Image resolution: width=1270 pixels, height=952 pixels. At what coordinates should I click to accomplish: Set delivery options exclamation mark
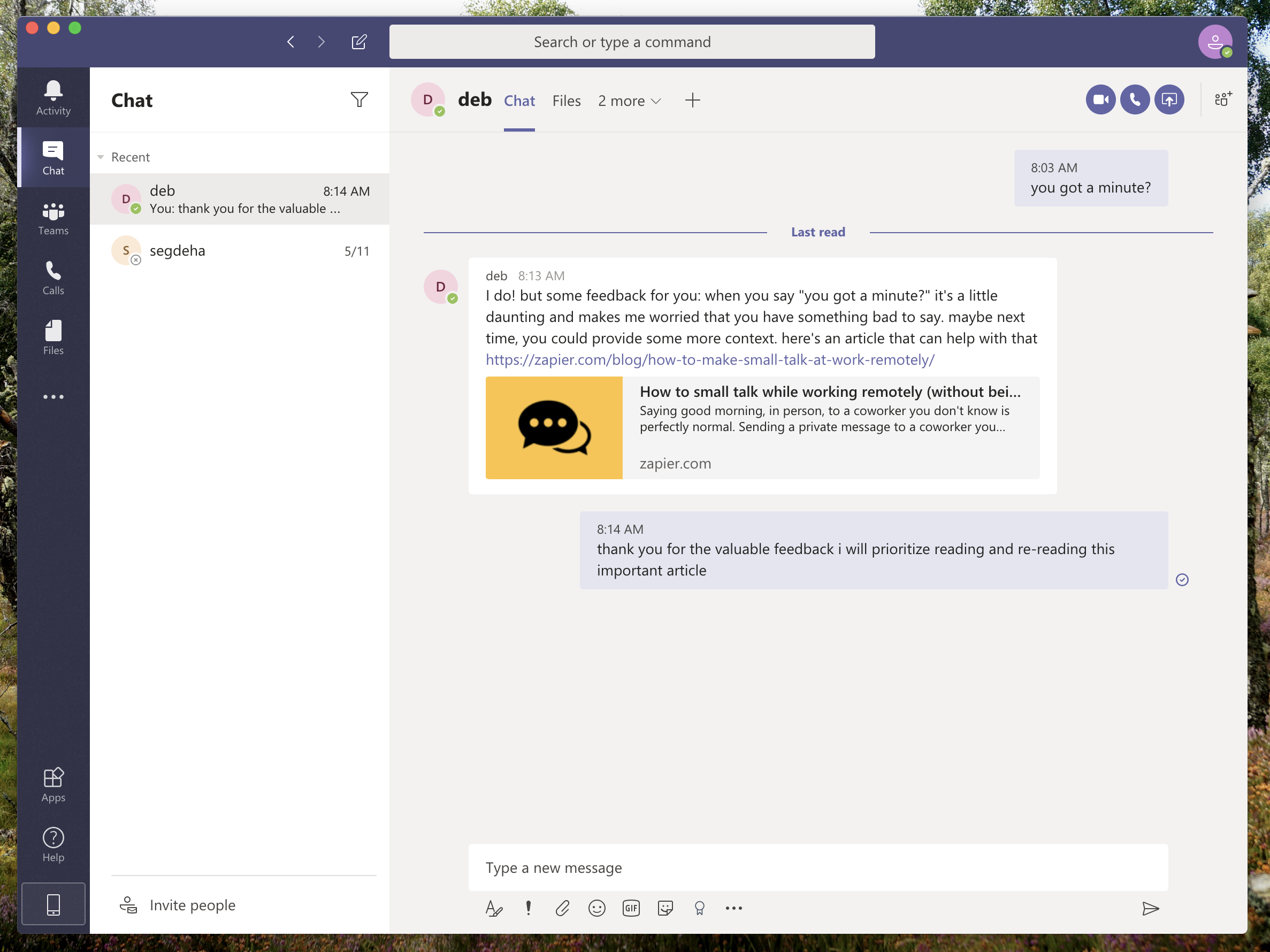528,908
